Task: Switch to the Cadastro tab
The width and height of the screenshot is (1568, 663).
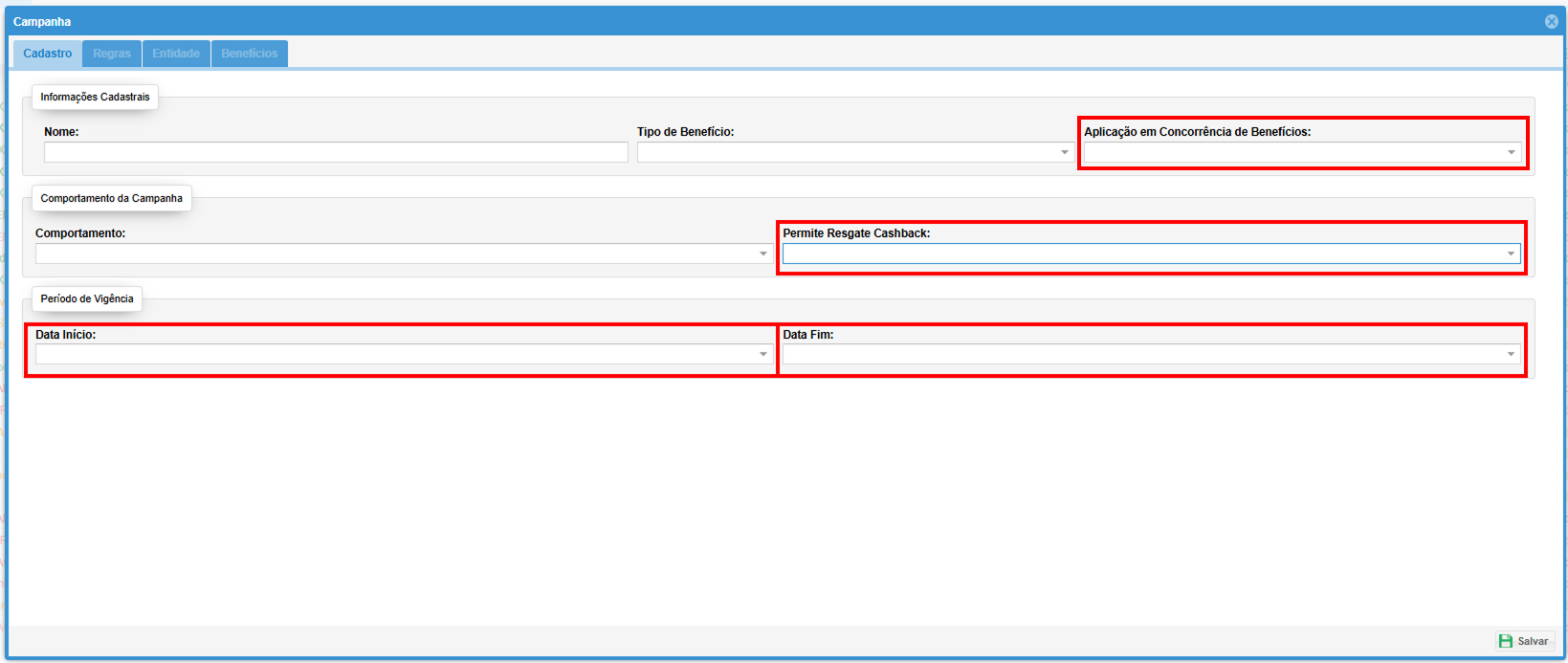Action: tap(48, 54)
